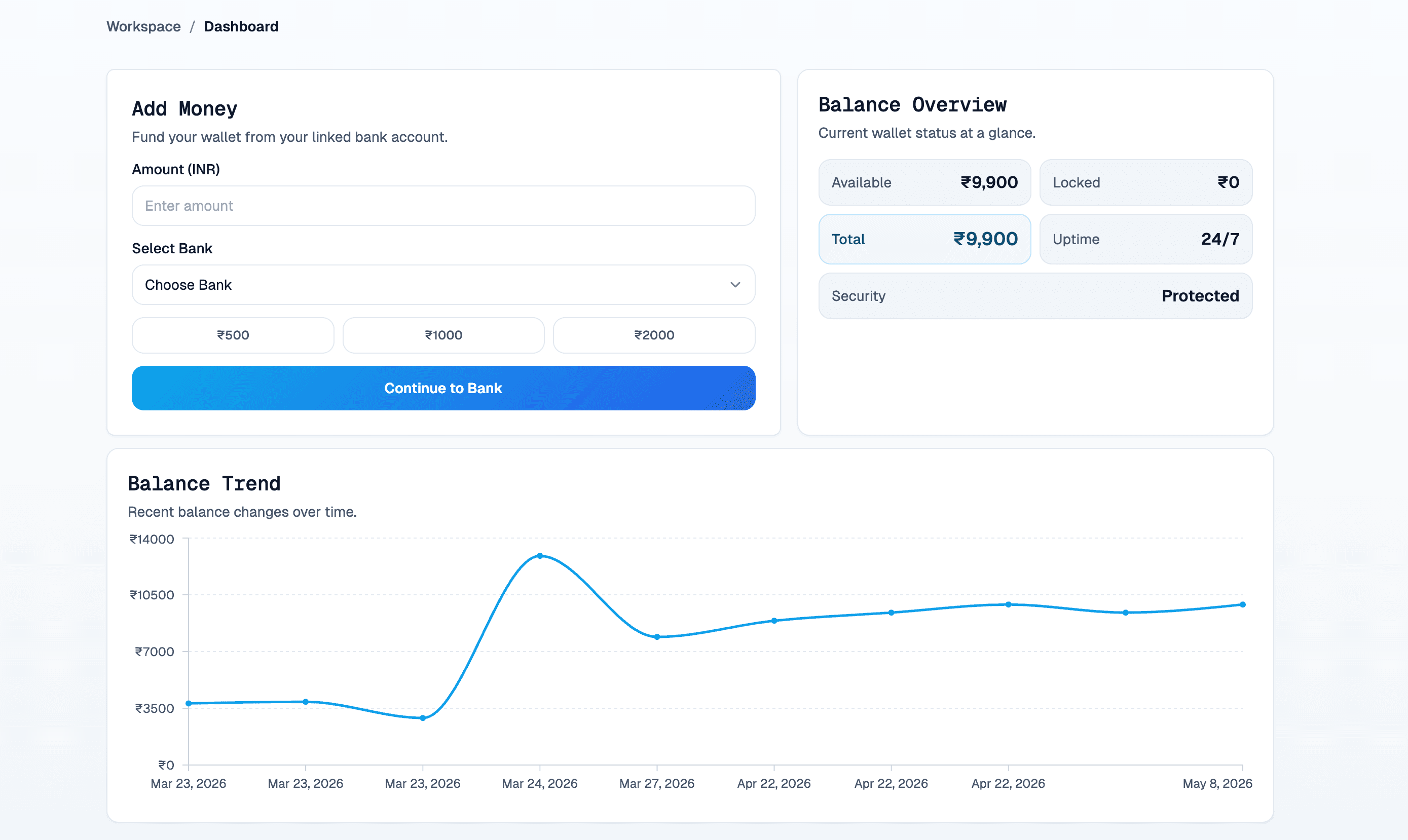The width and height of the screenshot is (1408, 840).
Task: Click the peak data point above Mar 24, 2026
Action: [x=540, y=556]
